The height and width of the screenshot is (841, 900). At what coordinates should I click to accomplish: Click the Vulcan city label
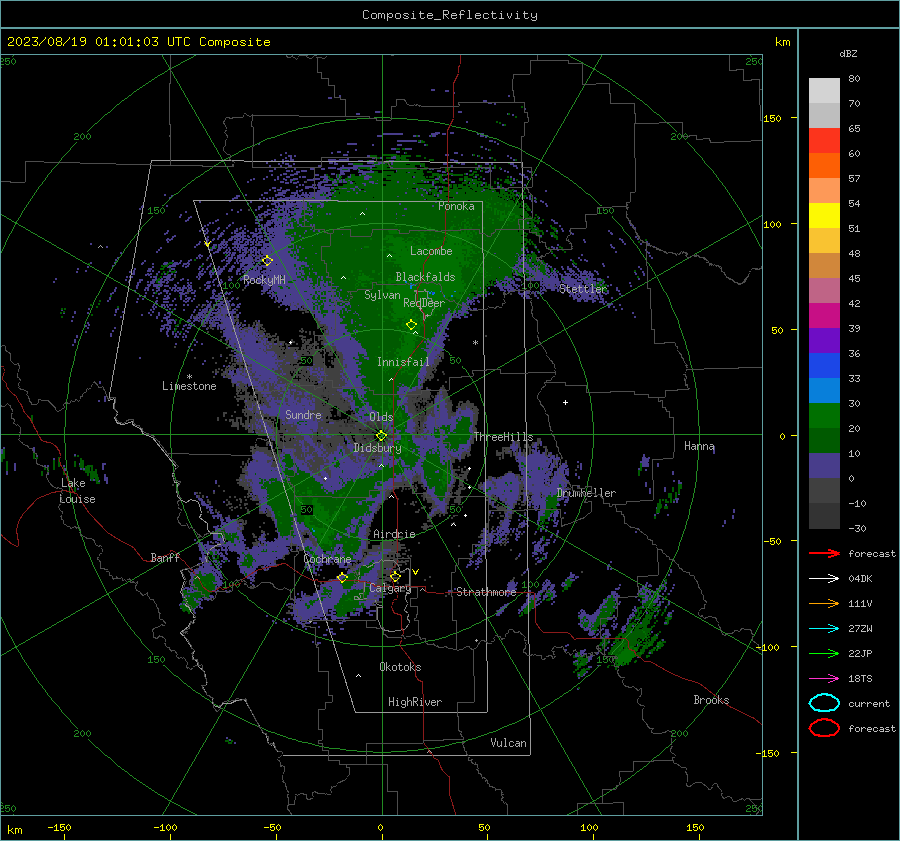click(508, 743)
